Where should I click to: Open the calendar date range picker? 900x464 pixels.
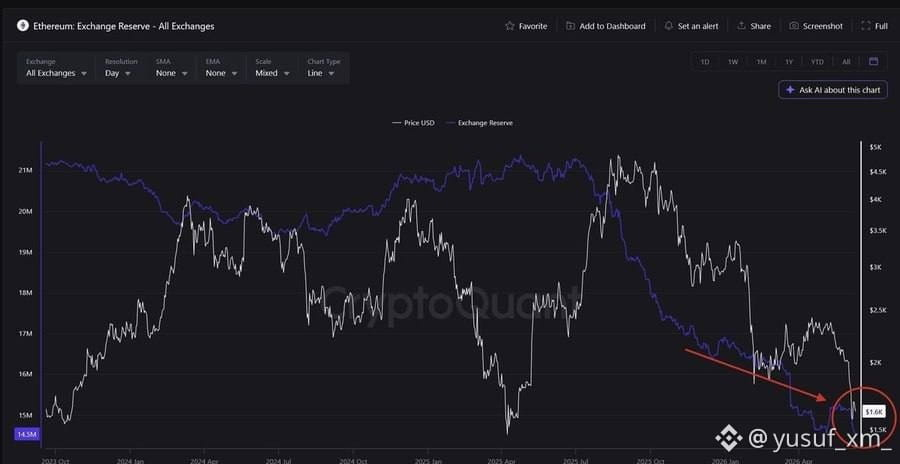(x=874, y=61)
